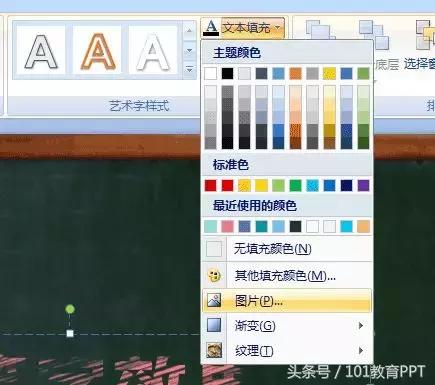Image resolution: width=435 pixels, height=385 pixels.
Task: Choose 无填充颜色(N) menu option
Action: click(x=287, y=249)
